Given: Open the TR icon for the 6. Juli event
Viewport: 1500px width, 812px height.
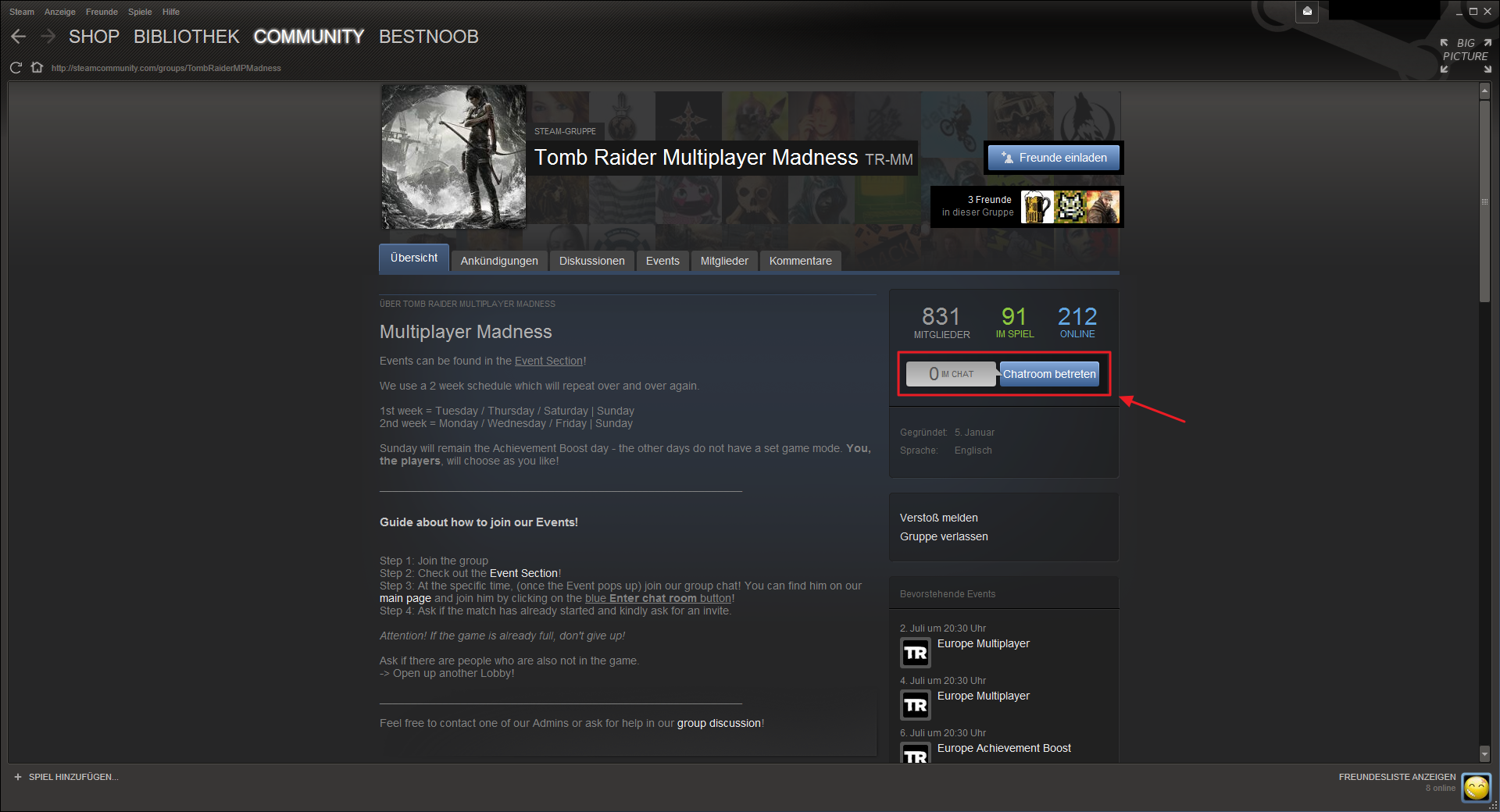Looking at the screenshot, I should pyautogui.click(x=916, y=753).
